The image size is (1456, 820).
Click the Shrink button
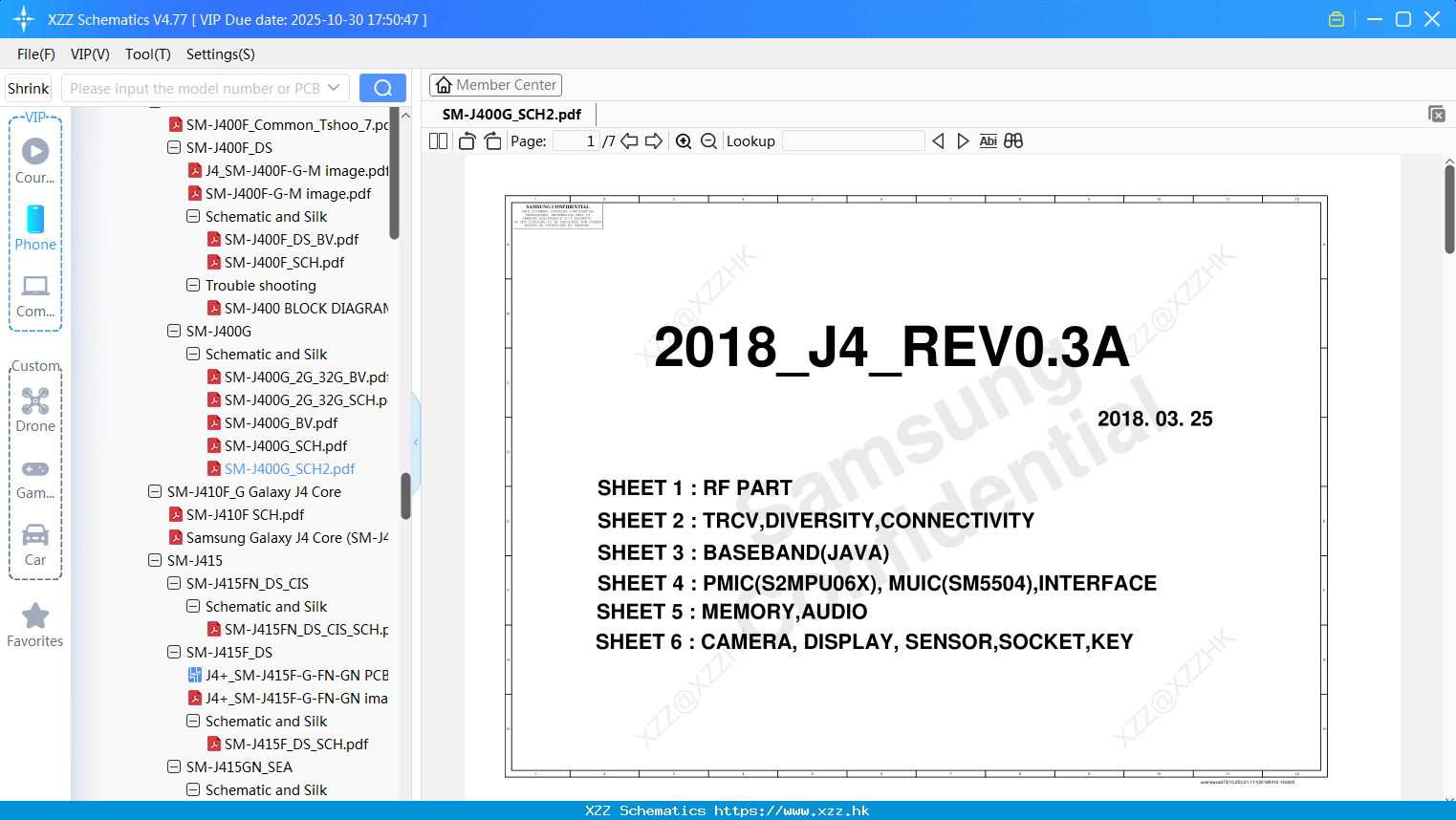pos(29,88)
